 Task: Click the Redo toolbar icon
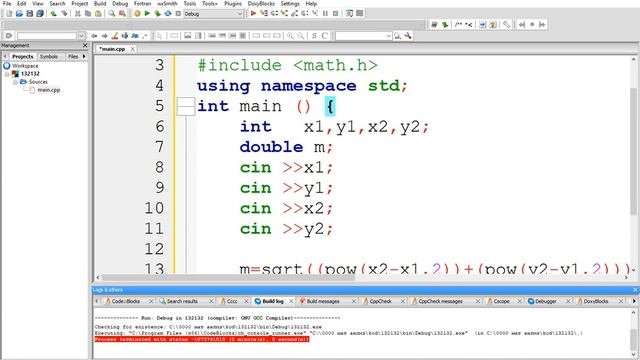pyautogui.click(x=64, y=13)
